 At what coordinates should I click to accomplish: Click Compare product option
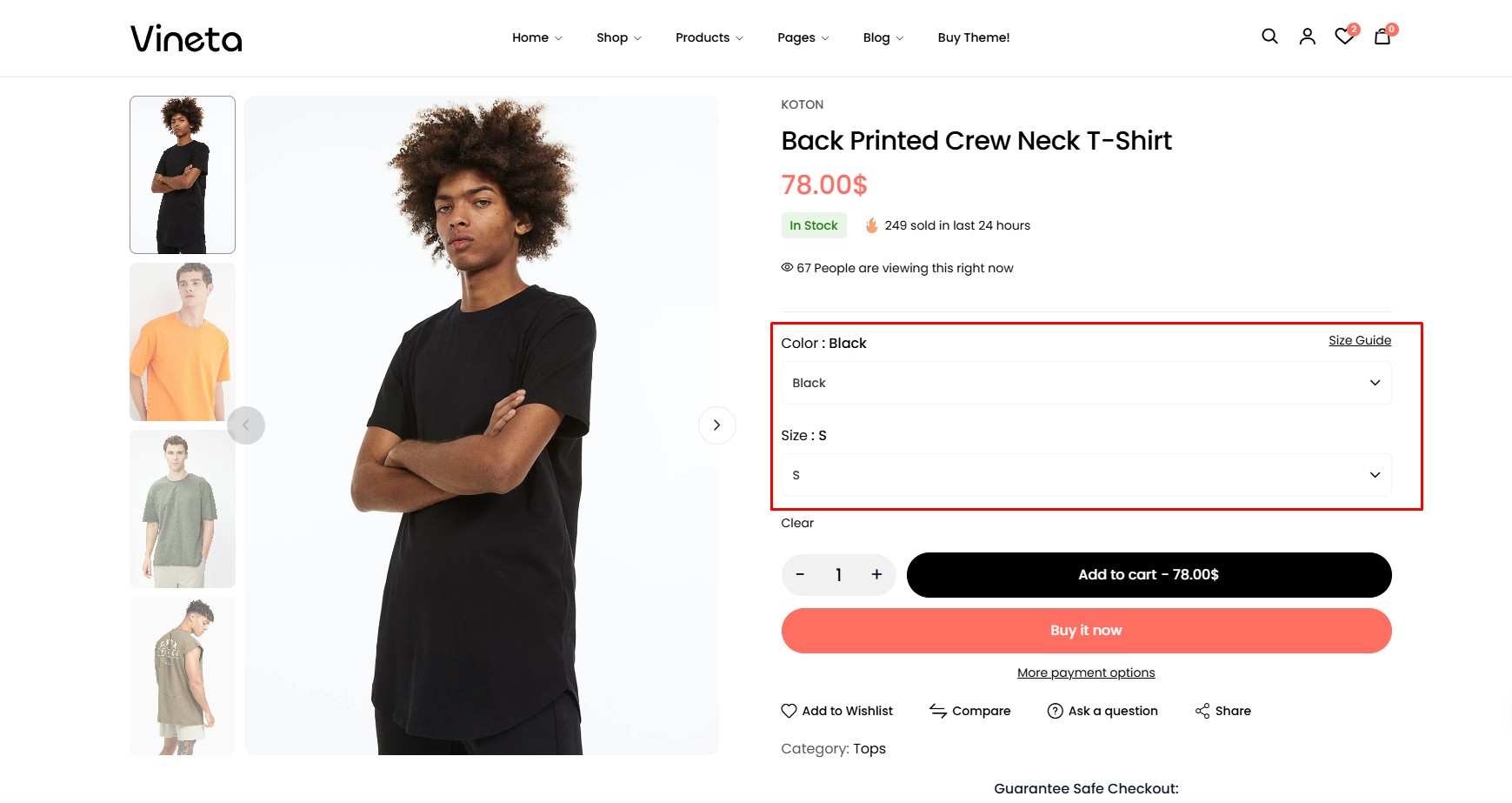point(969,711)
